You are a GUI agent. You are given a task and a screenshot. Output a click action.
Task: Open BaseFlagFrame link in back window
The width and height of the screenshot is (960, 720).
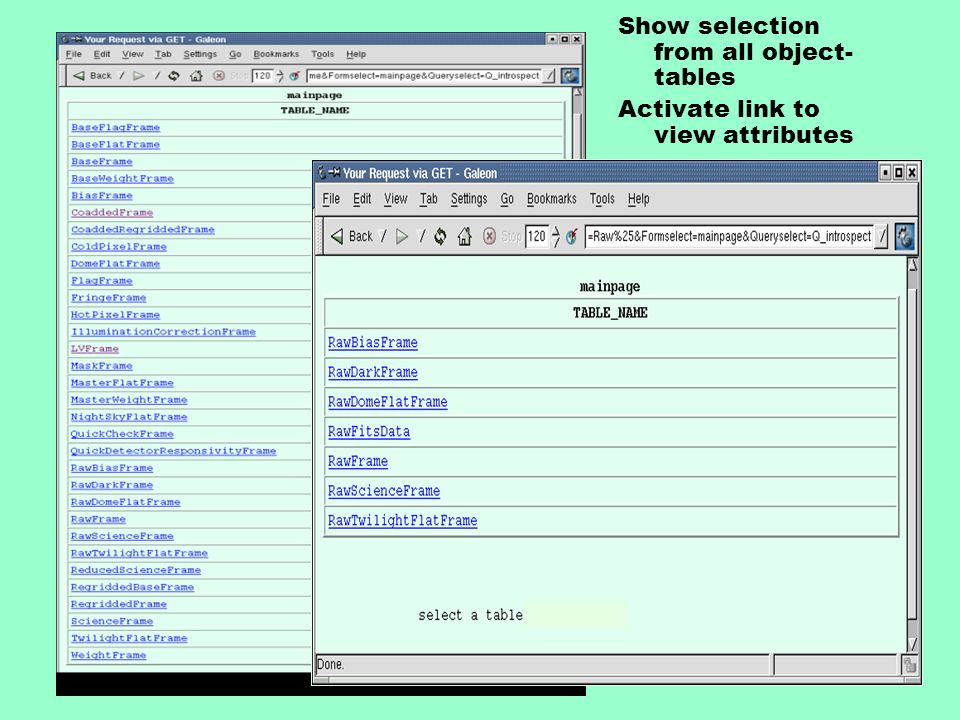(115, 127)
